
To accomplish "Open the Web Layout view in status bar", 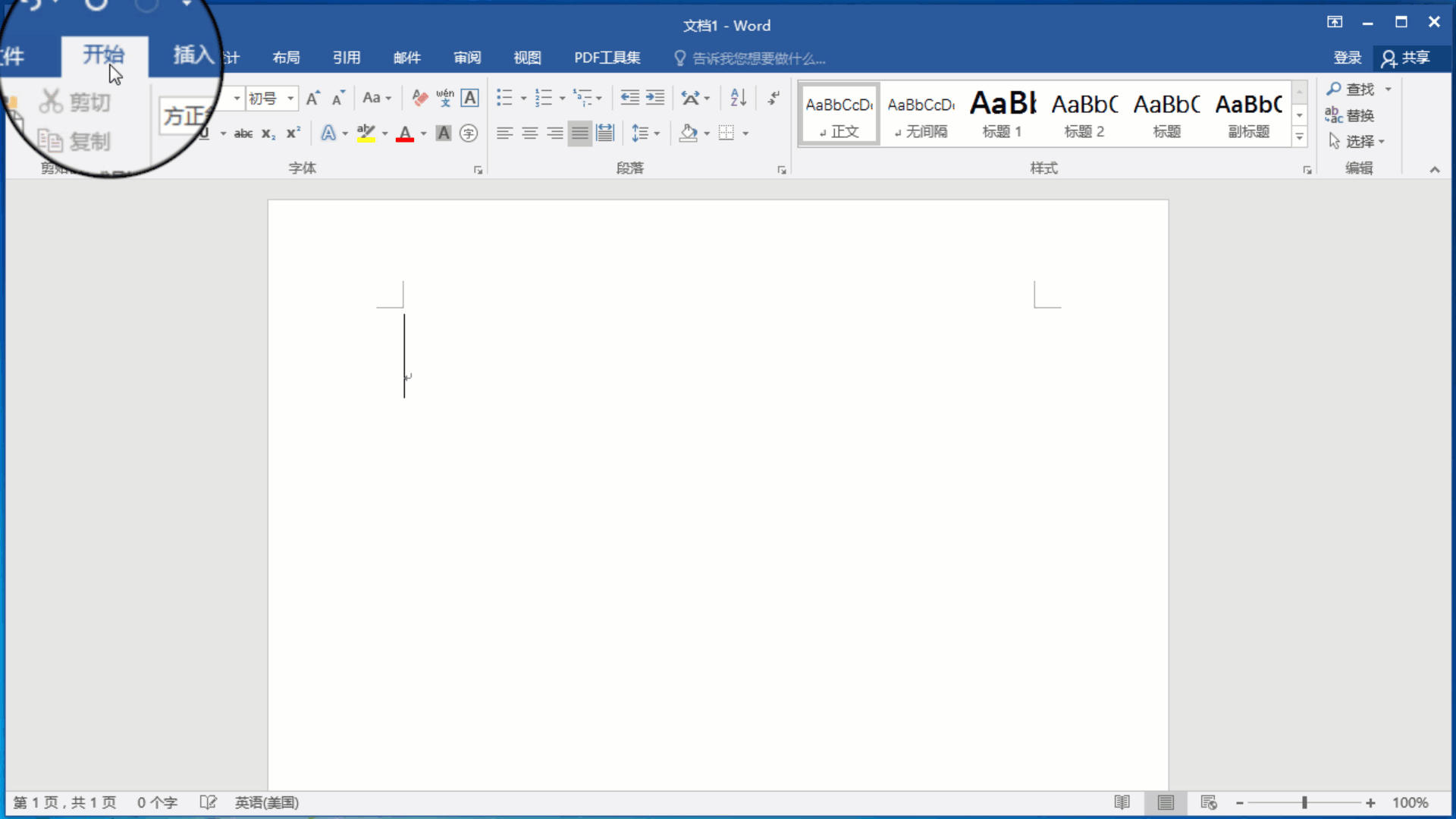I will [1209, 802].
